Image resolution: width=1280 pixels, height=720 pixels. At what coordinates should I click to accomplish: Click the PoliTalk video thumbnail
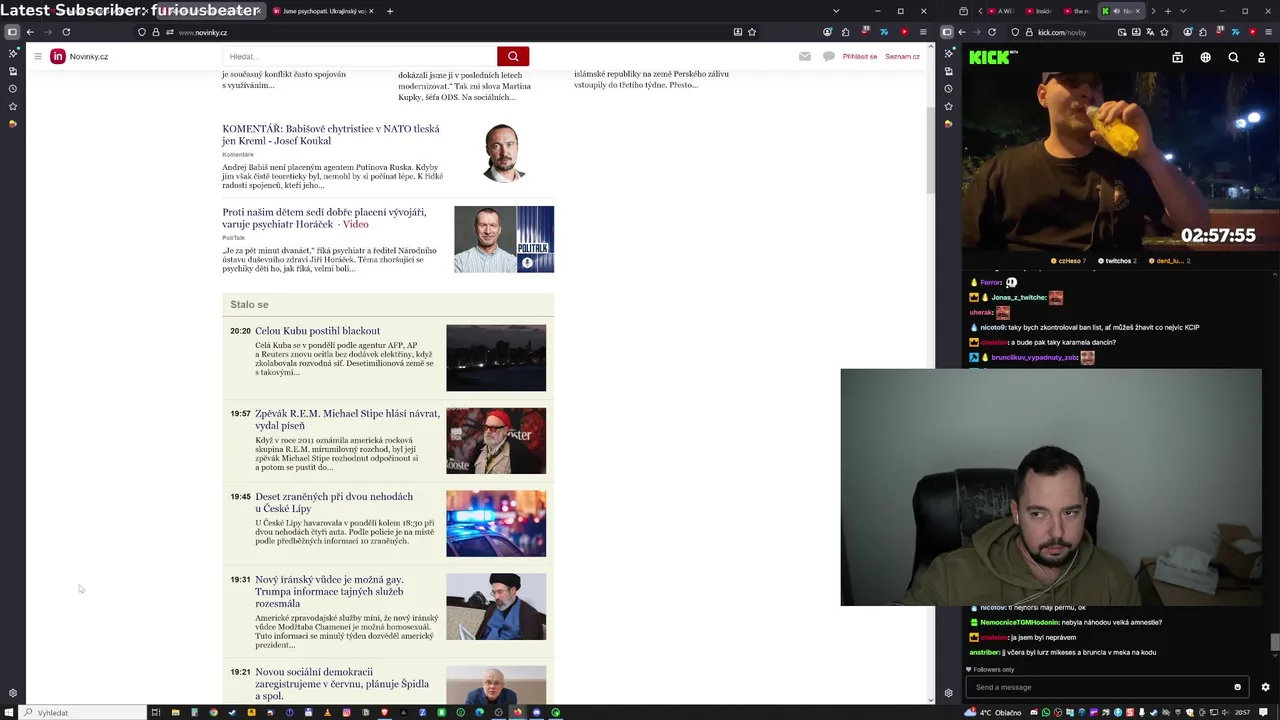[504, 239]
